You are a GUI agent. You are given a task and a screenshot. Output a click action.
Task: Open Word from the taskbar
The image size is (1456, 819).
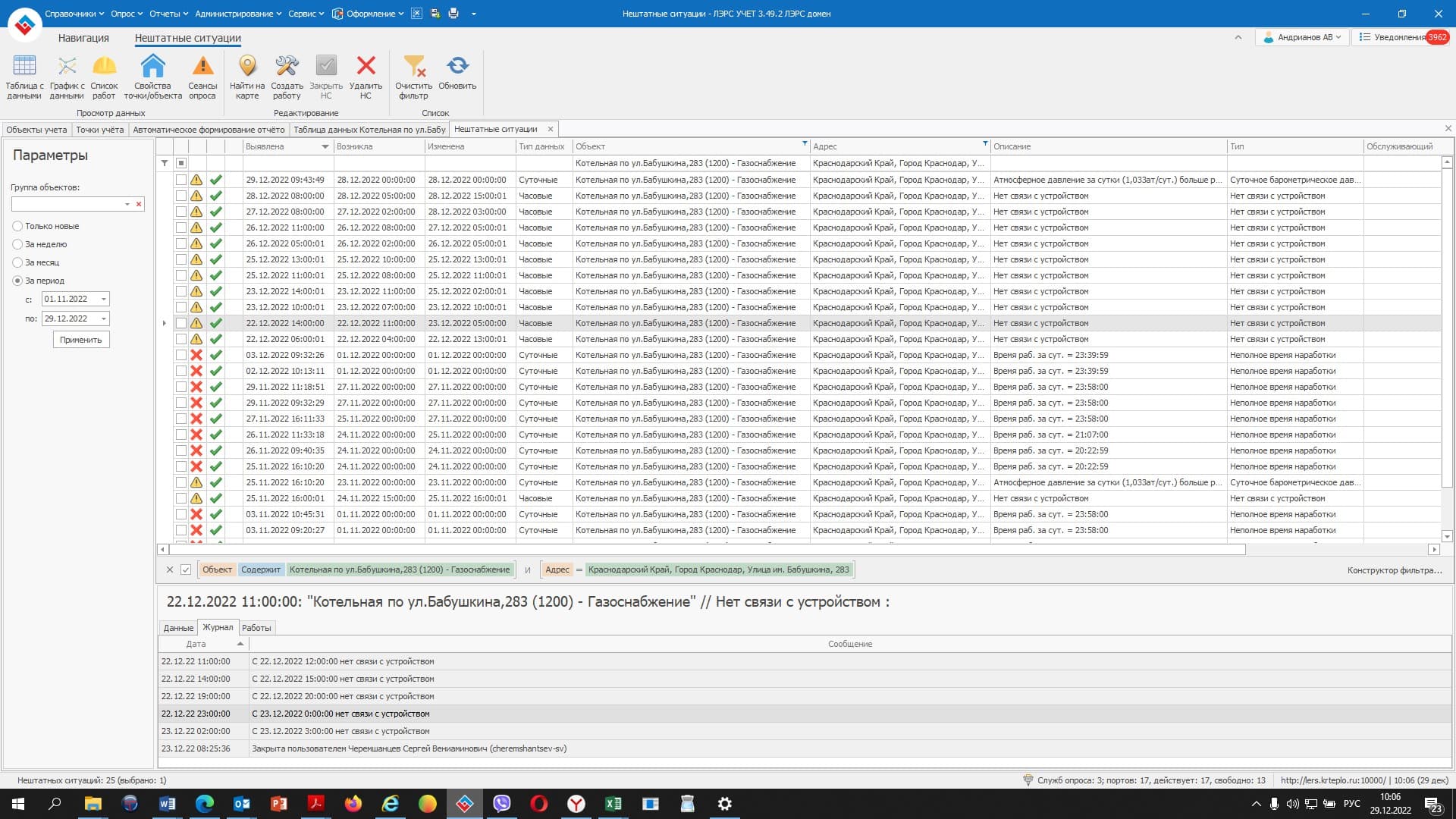[x=168, y=804]
